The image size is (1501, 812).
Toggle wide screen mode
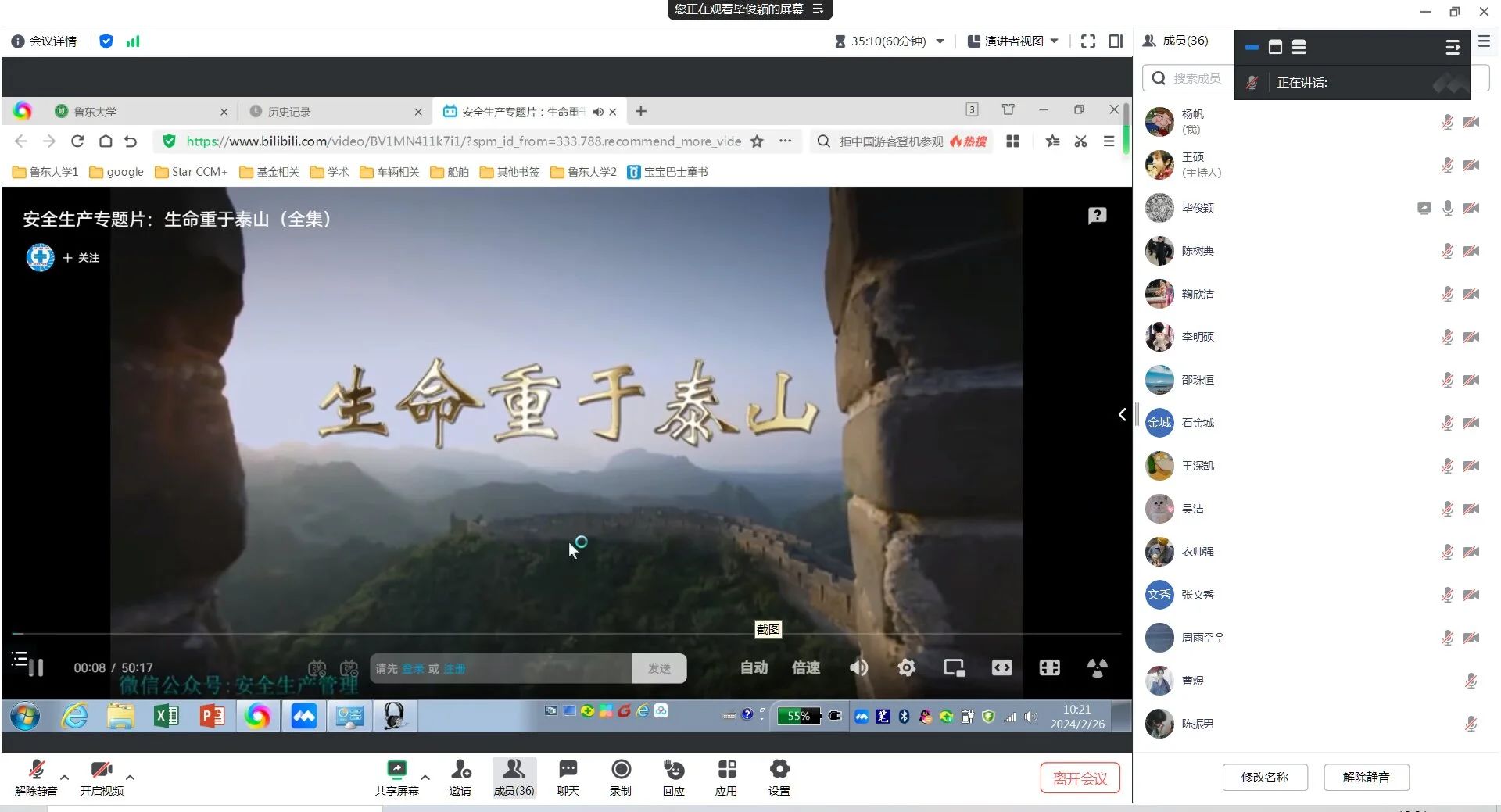tap(1001, 668)
